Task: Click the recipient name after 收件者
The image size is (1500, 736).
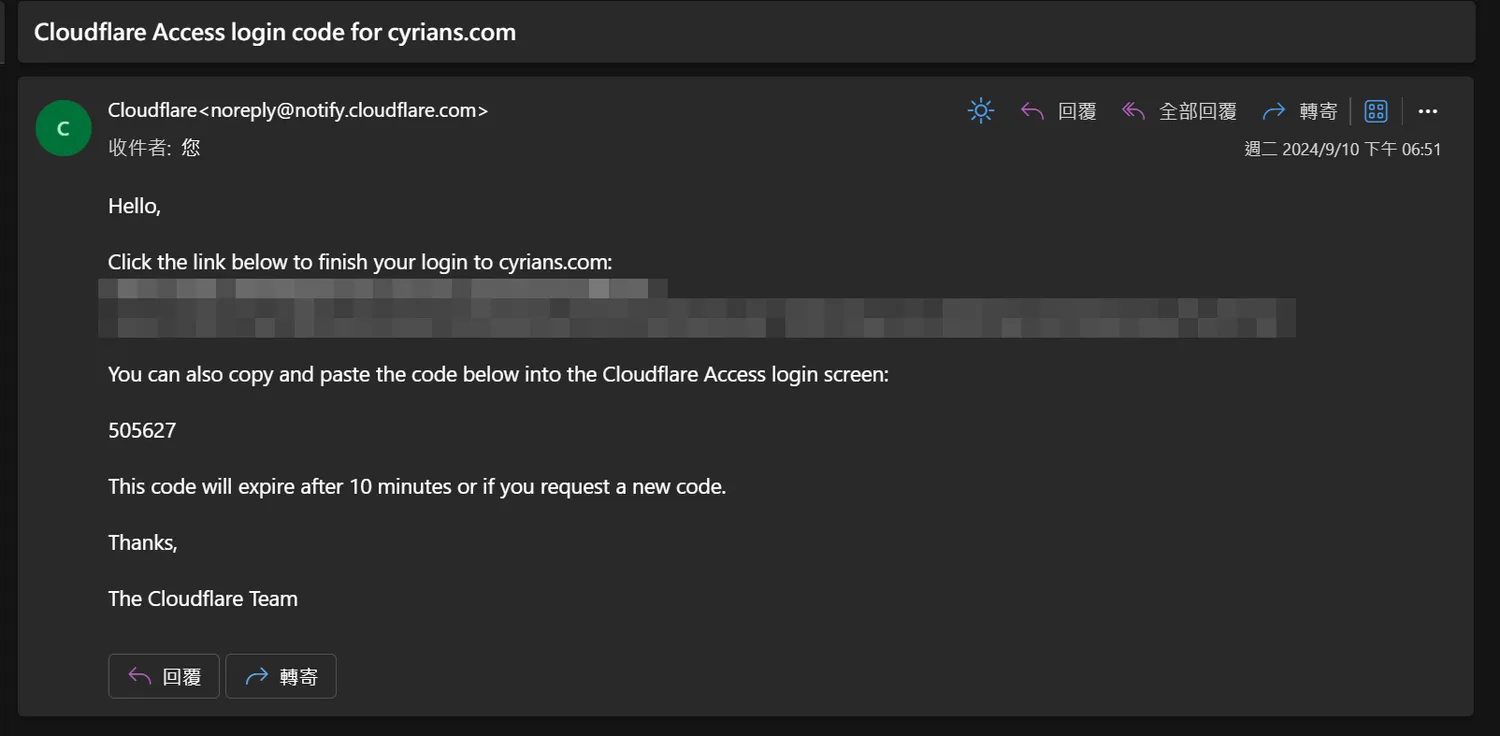Action: [x=191, y=148]
